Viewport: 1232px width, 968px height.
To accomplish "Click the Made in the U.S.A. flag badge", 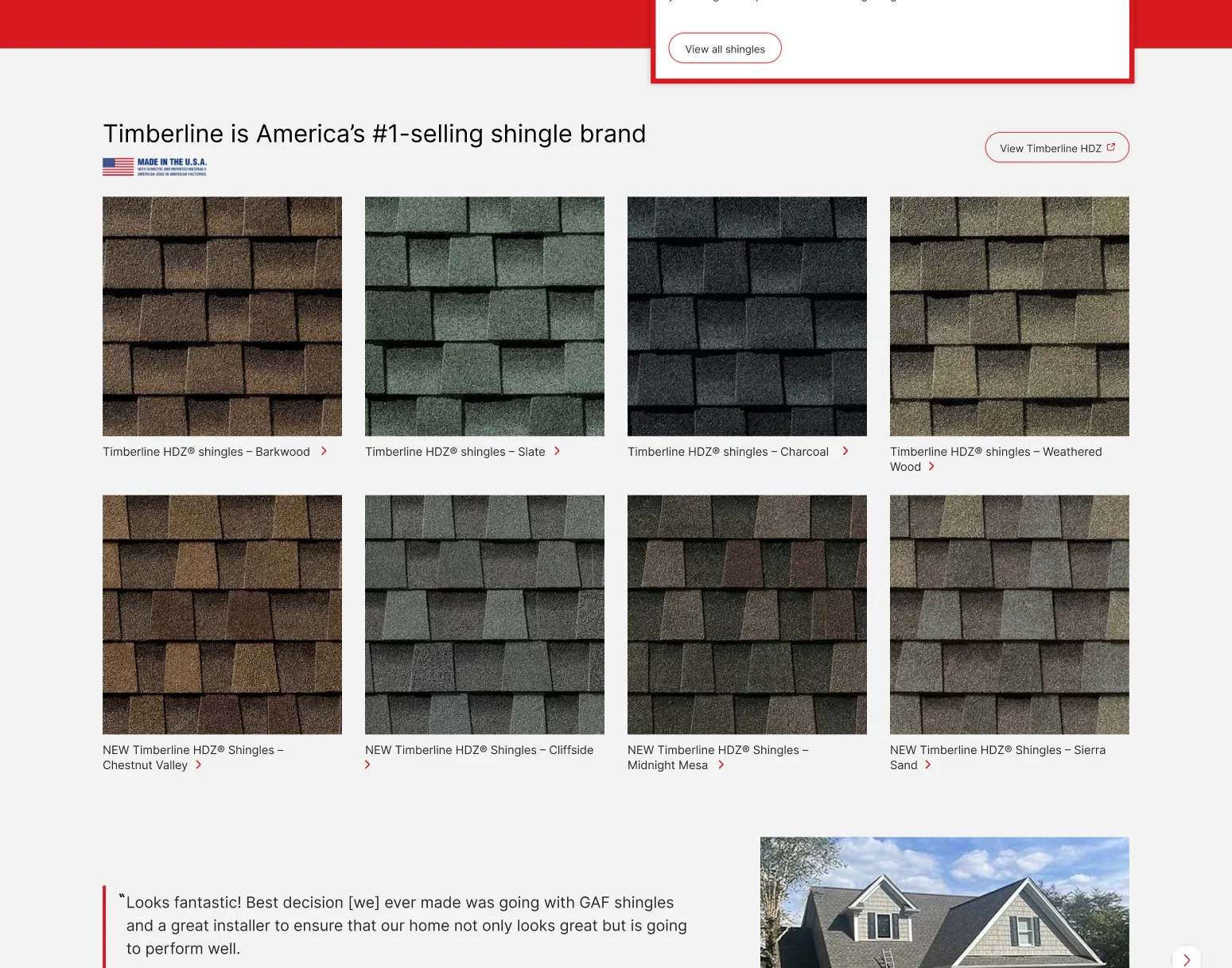I will tap(155, 166).
